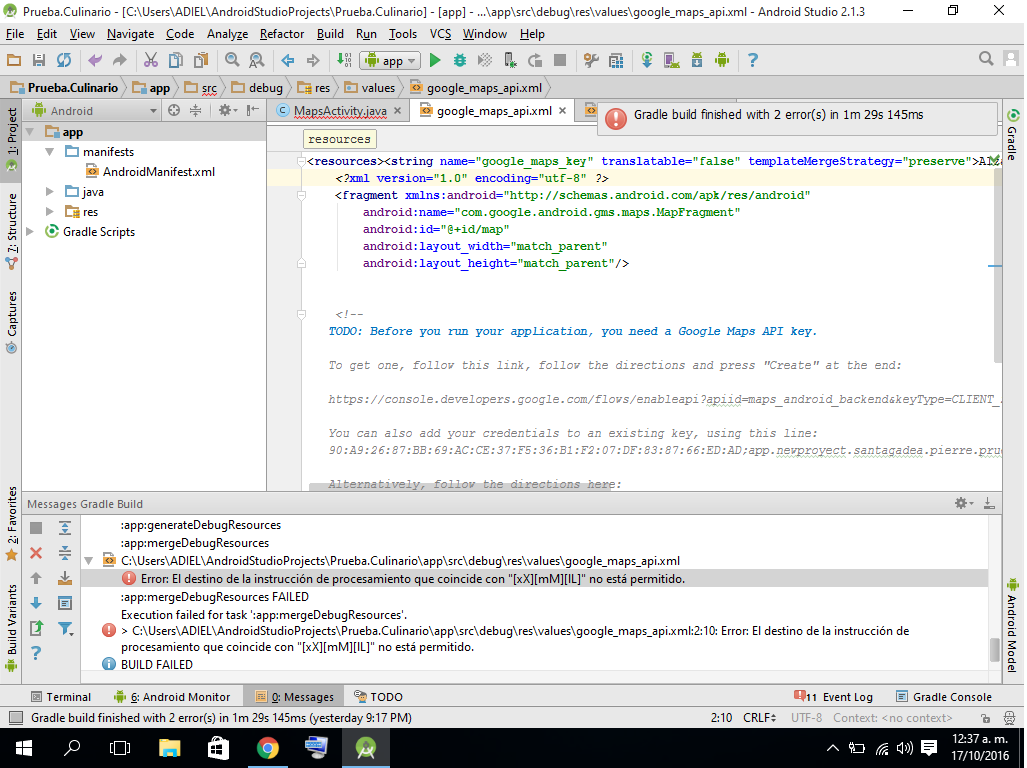Screen dimensions: 1027x768
Task: Switch to the MapsActivity.java tab
Action: tap(340, 111)
